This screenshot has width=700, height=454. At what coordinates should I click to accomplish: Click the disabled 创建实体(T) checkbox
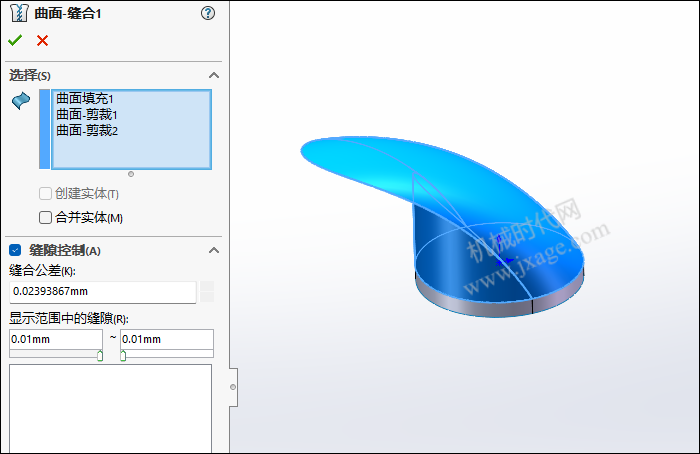[45, 193]
